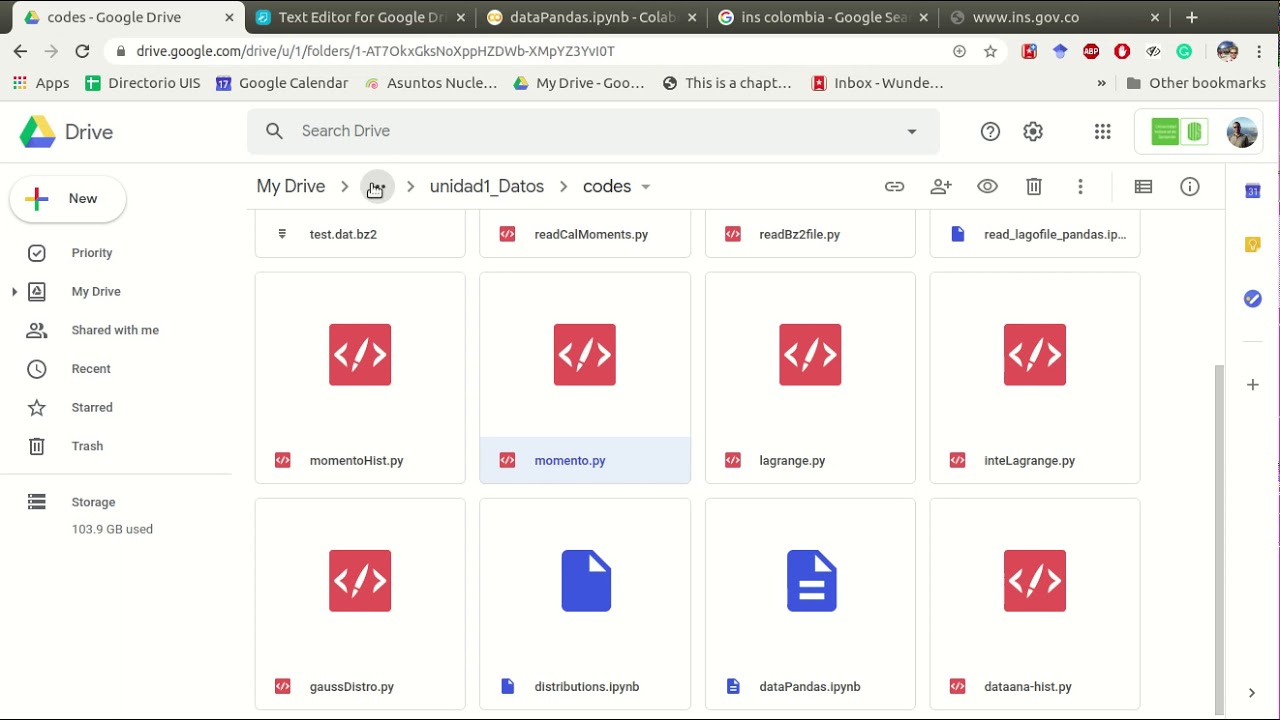Viewport: 1280px width, 720px height.
Task: Bookmark this page star icon
Action: 990,51
